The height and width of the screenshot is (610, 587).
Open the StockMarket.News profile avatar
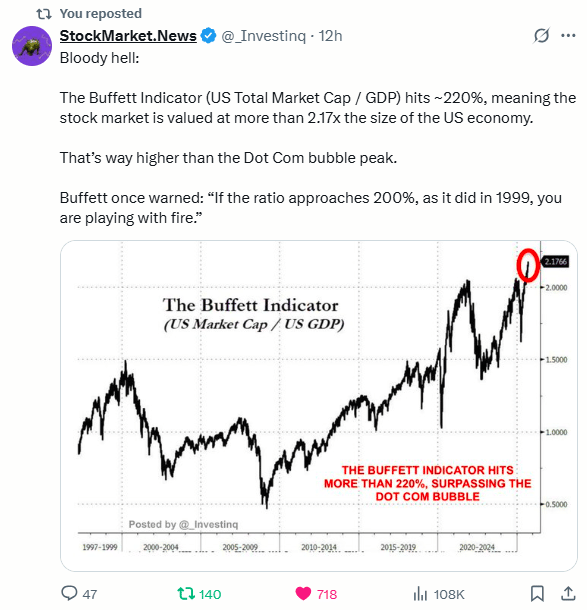(x=32, y=46)
